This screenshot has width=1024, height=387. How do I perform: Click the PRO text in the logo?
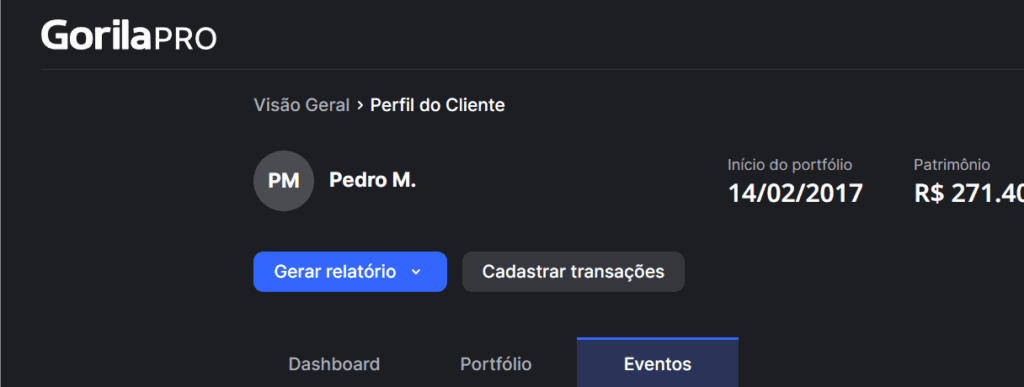coord(185,39)
